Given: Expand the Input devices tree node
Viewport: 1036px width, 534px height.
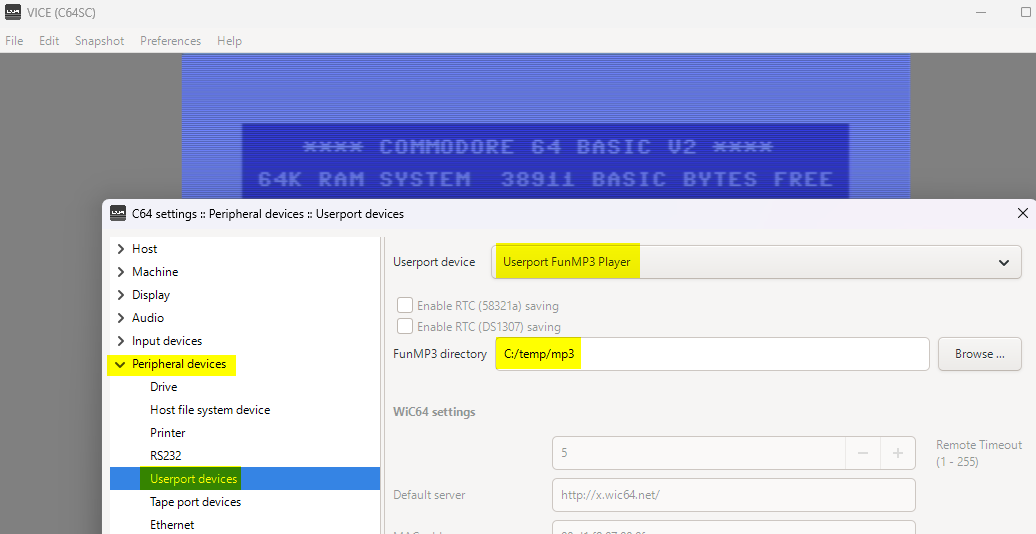Looking at the screenshot, I should tap(120, 341).
